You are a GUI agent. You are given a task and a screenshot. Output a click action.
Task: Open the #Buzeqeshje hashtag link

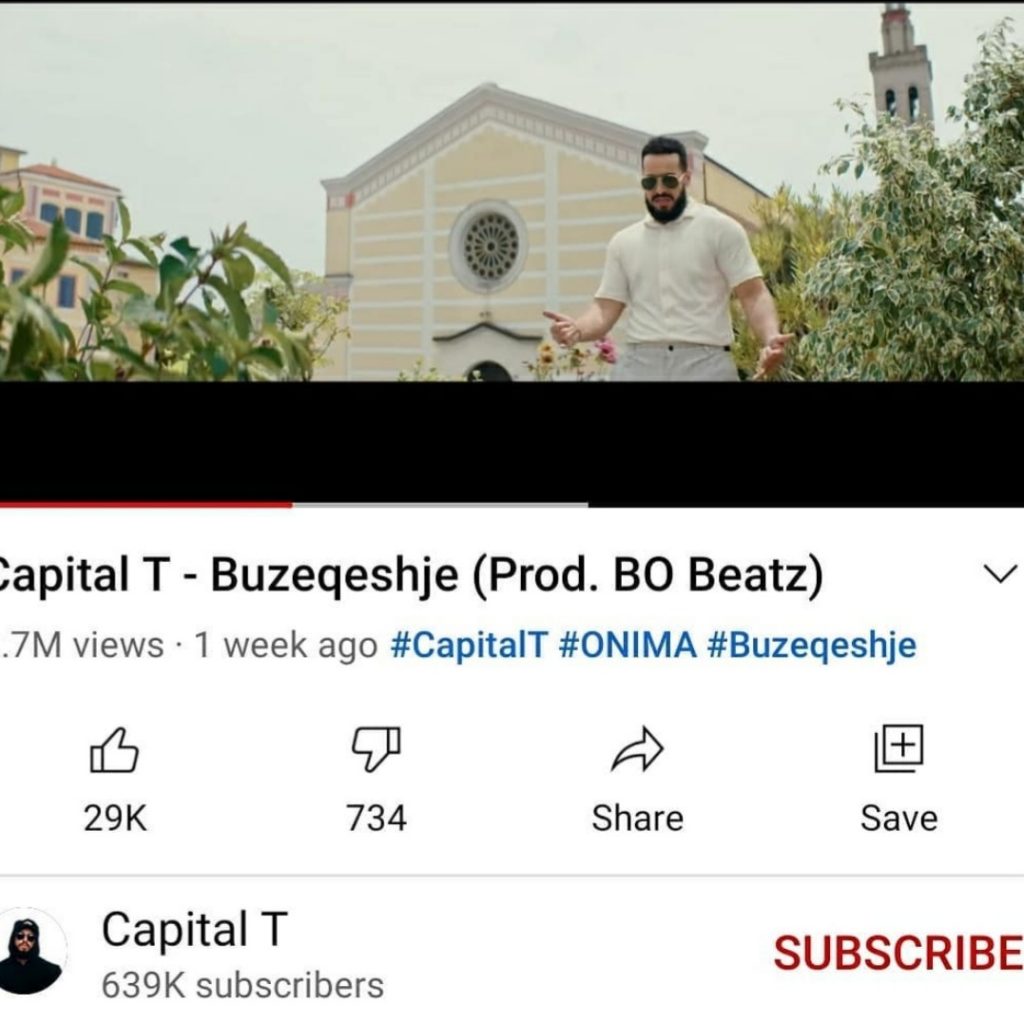pyautogui.click(x=812, y=646)
